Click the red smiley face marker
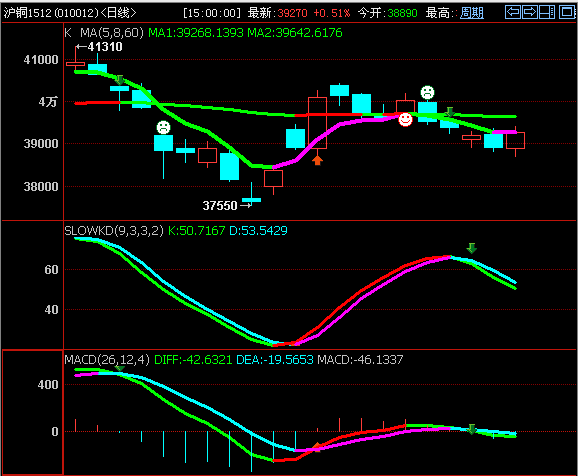The image size is (578, 476). tap(405, 119)
